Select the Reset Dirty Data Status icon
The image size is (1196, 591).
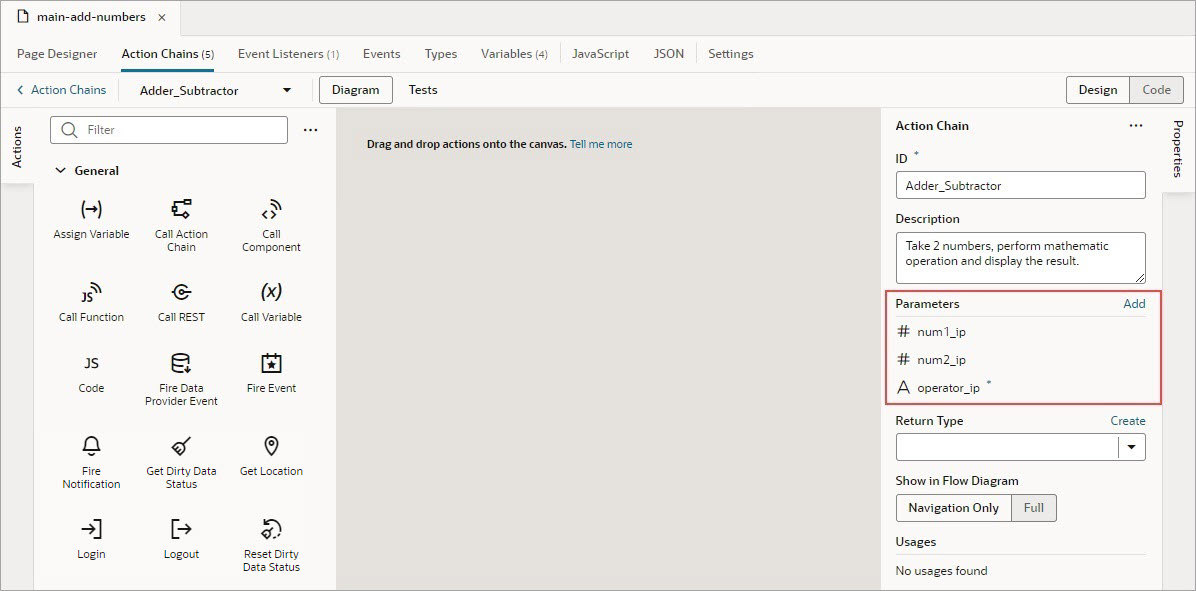coord(271,529)
